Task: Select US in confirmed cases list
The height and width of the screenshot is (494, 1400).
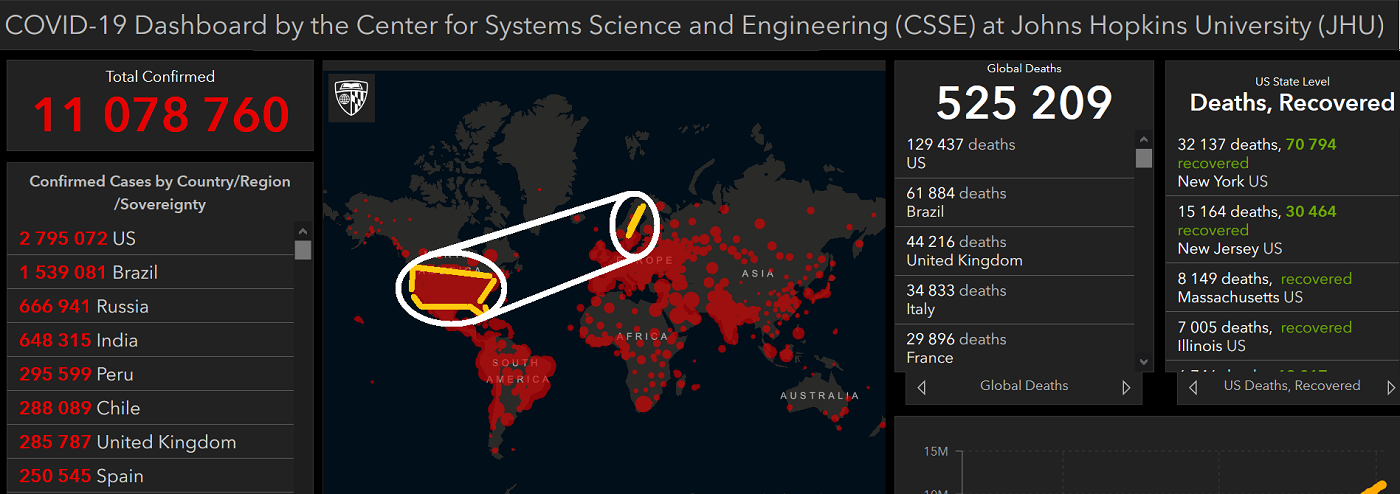Action: pos(150,238)
